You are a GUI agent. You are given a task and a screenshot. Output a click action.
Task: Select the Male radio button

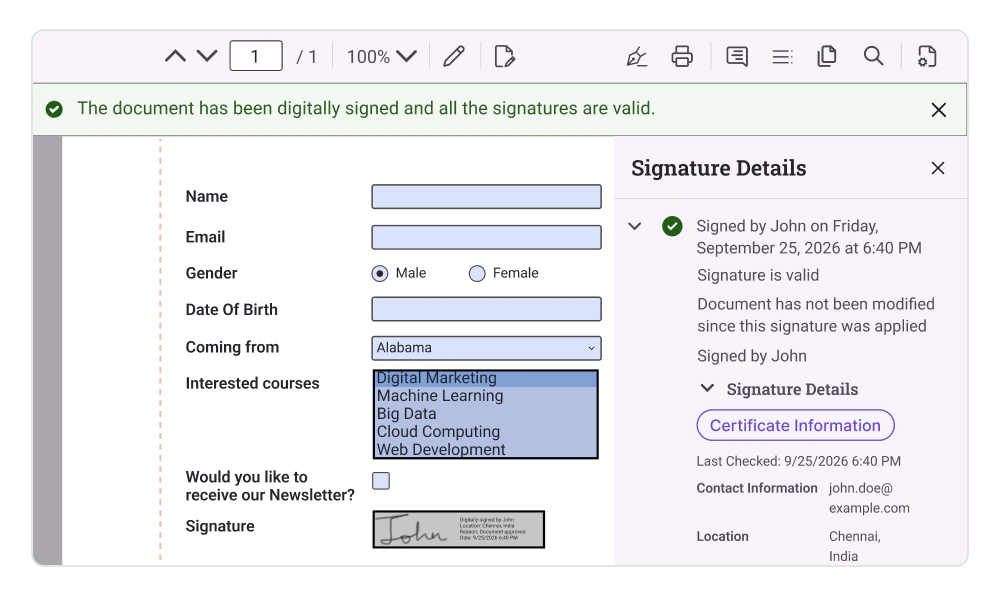pos(379,274)
